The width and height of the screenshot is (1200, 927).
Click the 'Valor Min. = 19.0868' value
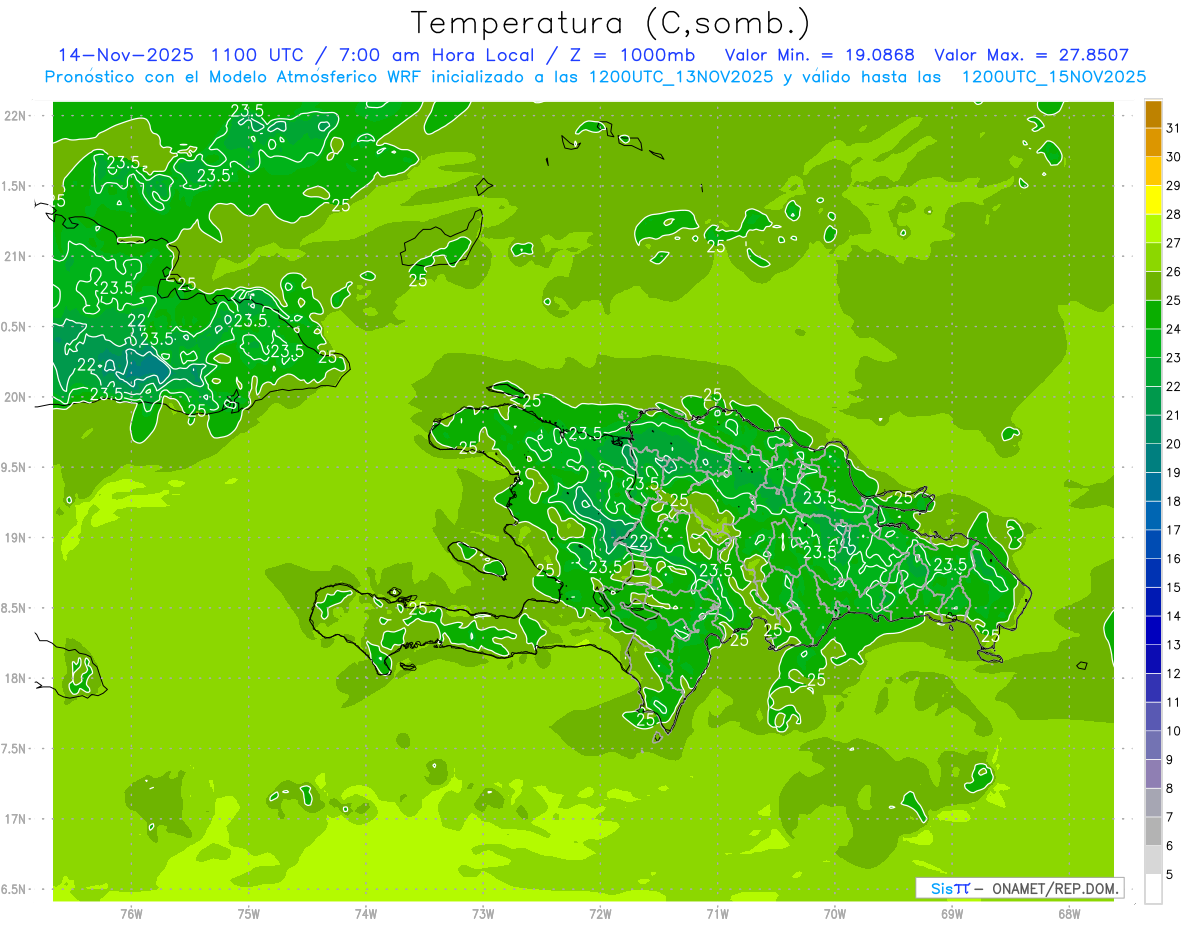coord(820,55)
